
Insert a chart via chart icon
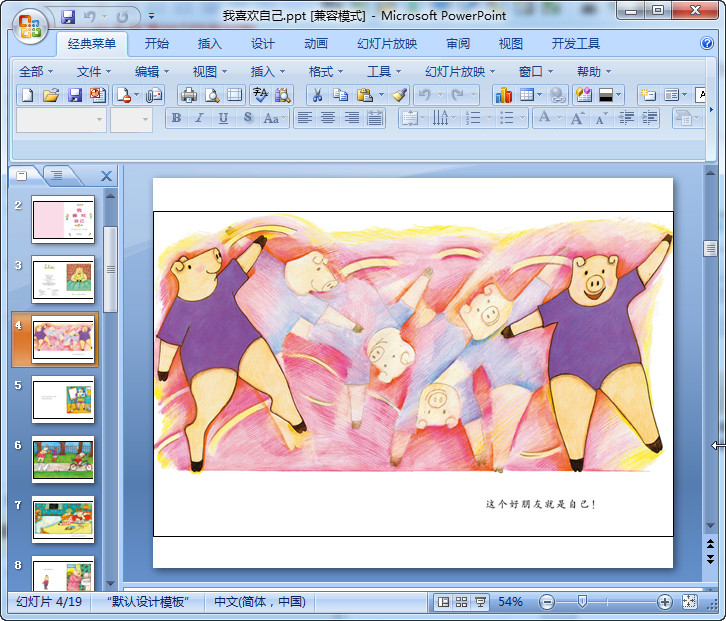click(504, 95)
